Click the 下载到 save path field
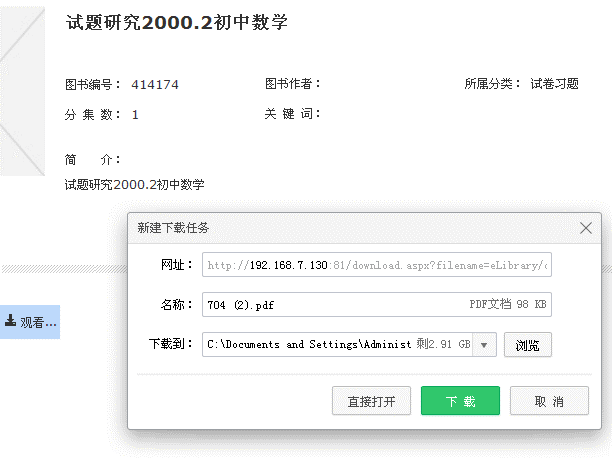Viewport: 612px width, 474px height. click(x=308, y=344)
